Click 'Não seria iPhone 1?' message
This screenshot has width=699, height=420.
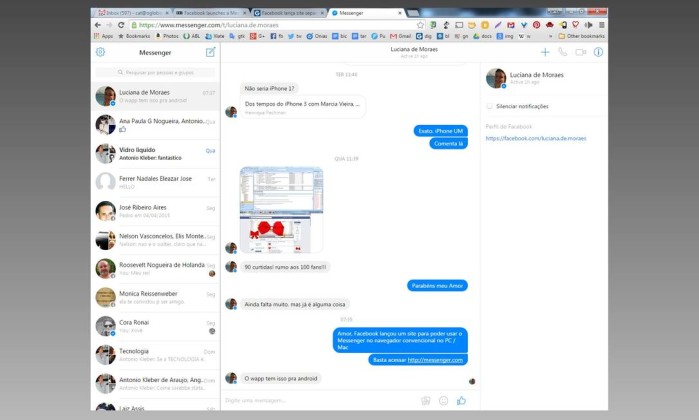click(x=269, y=88)
